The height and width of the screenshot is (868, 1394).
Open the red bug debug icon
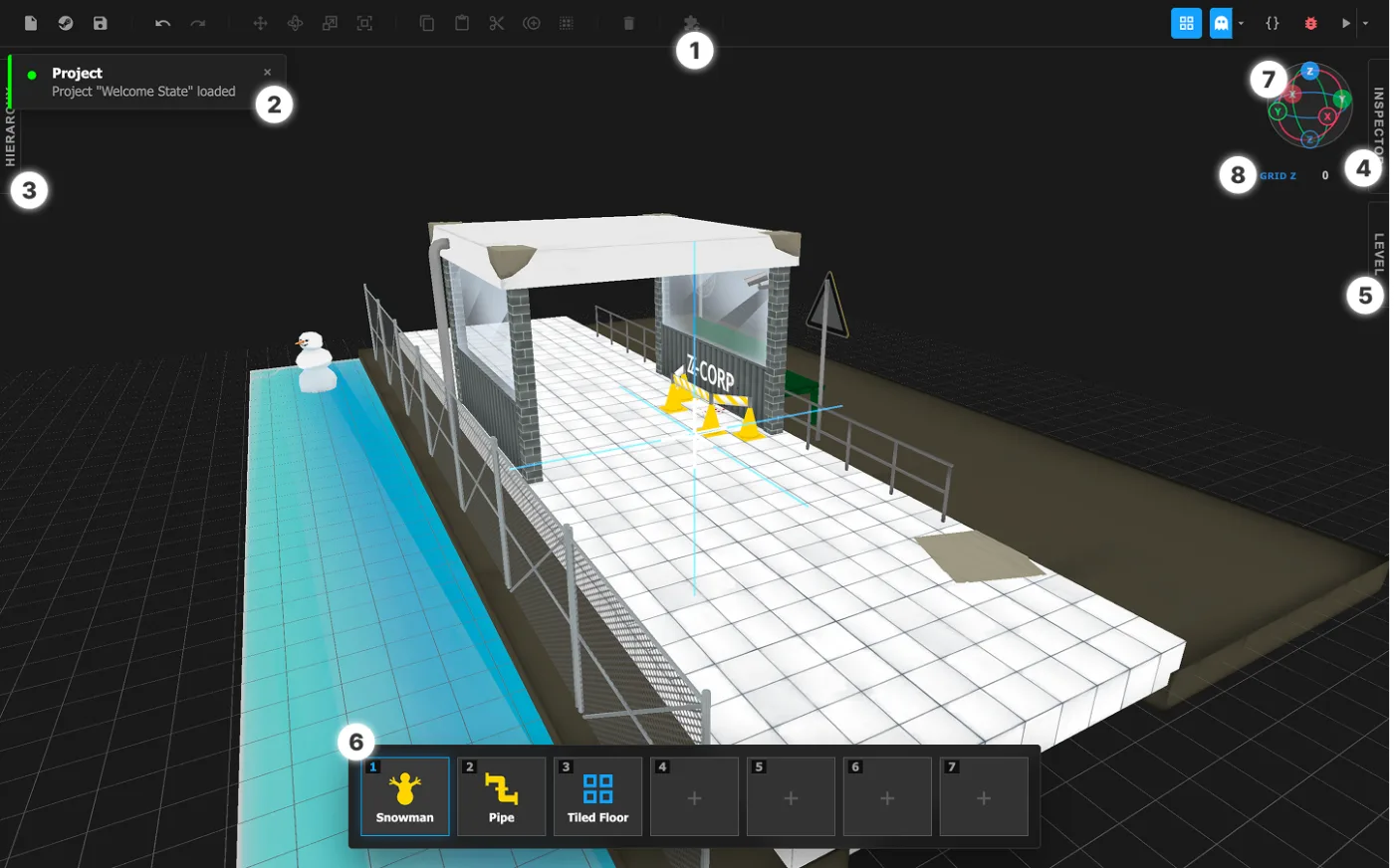coord(1311,23)
